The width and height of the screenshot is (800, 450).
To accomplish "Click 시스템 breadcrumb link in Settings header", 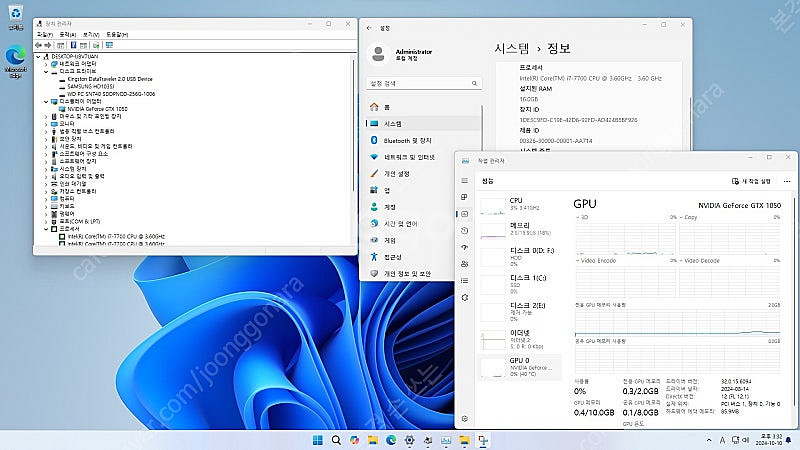I will click(512, 48).
